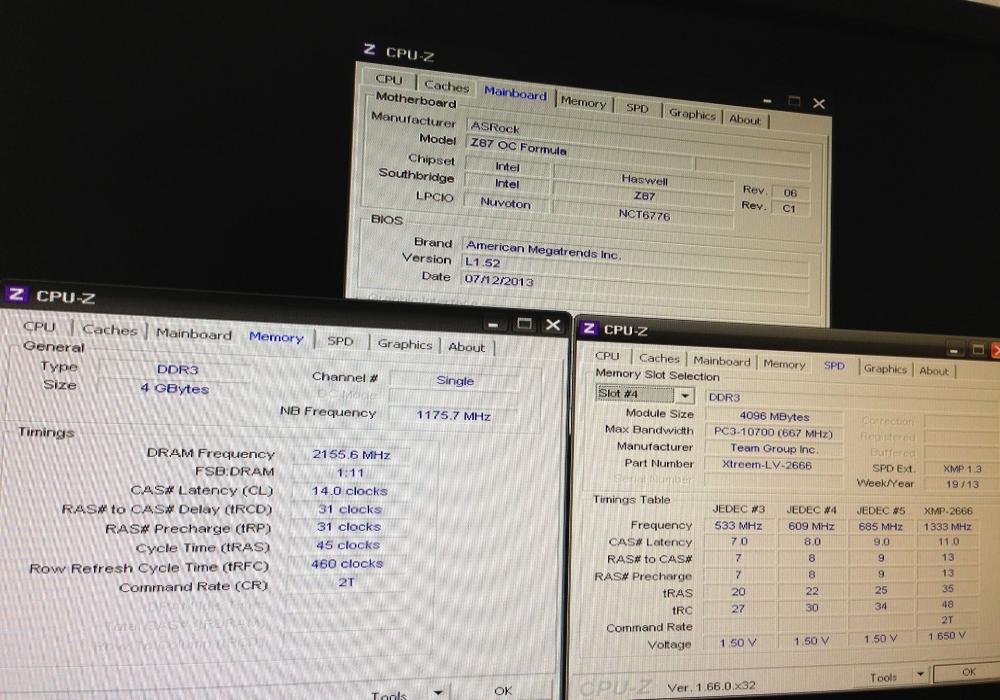Image resolution: width=1000 pixels, height=700 pixels.
Task: Click the CPU-Z logo icon in the Mainboard window title
Action: pyautogui.click(x=369, y=49)
